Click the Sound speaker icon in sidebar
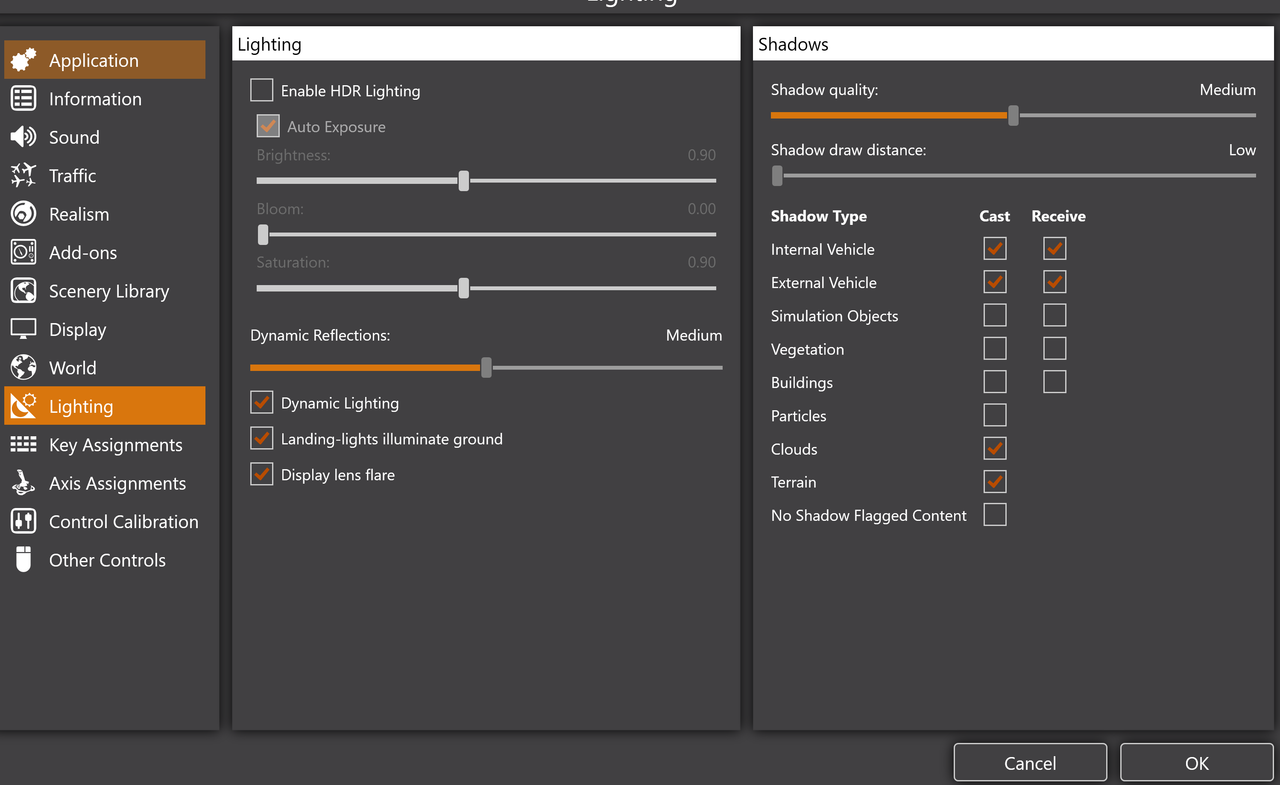The height and width of the screenshot is (785, 1280). [x=23, y=137]
